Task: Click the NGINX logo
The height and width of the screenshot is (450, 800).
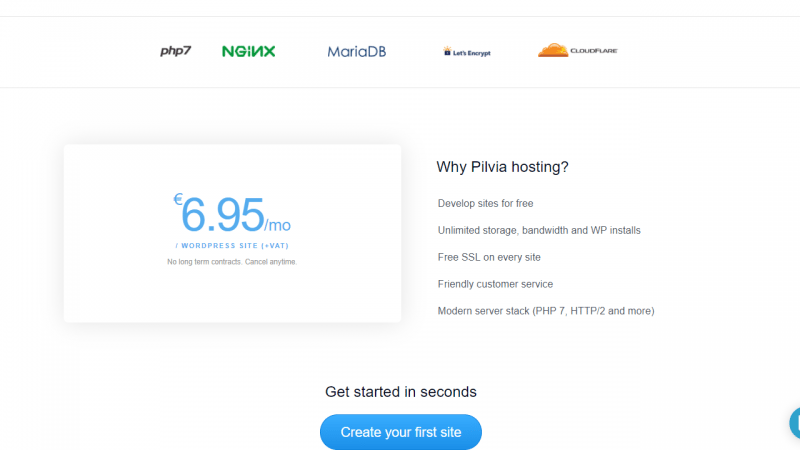Action: (x=248, y=51)
